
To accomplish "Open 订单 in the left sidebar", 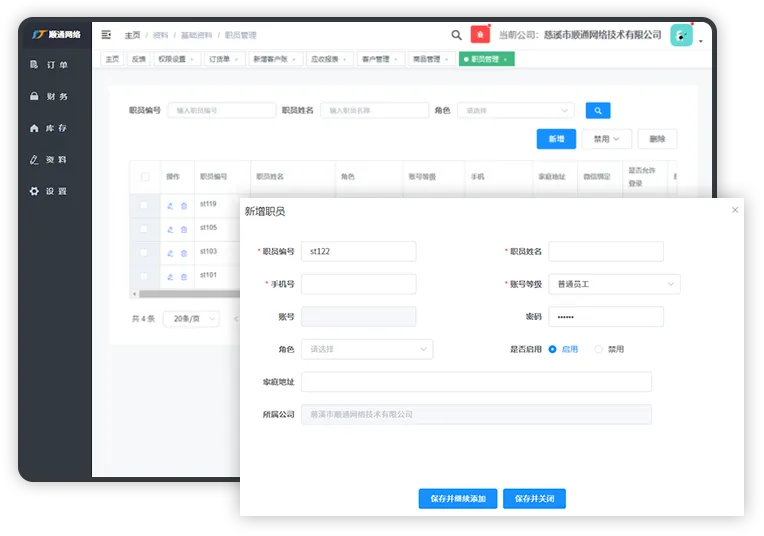I will click(49, 65).
